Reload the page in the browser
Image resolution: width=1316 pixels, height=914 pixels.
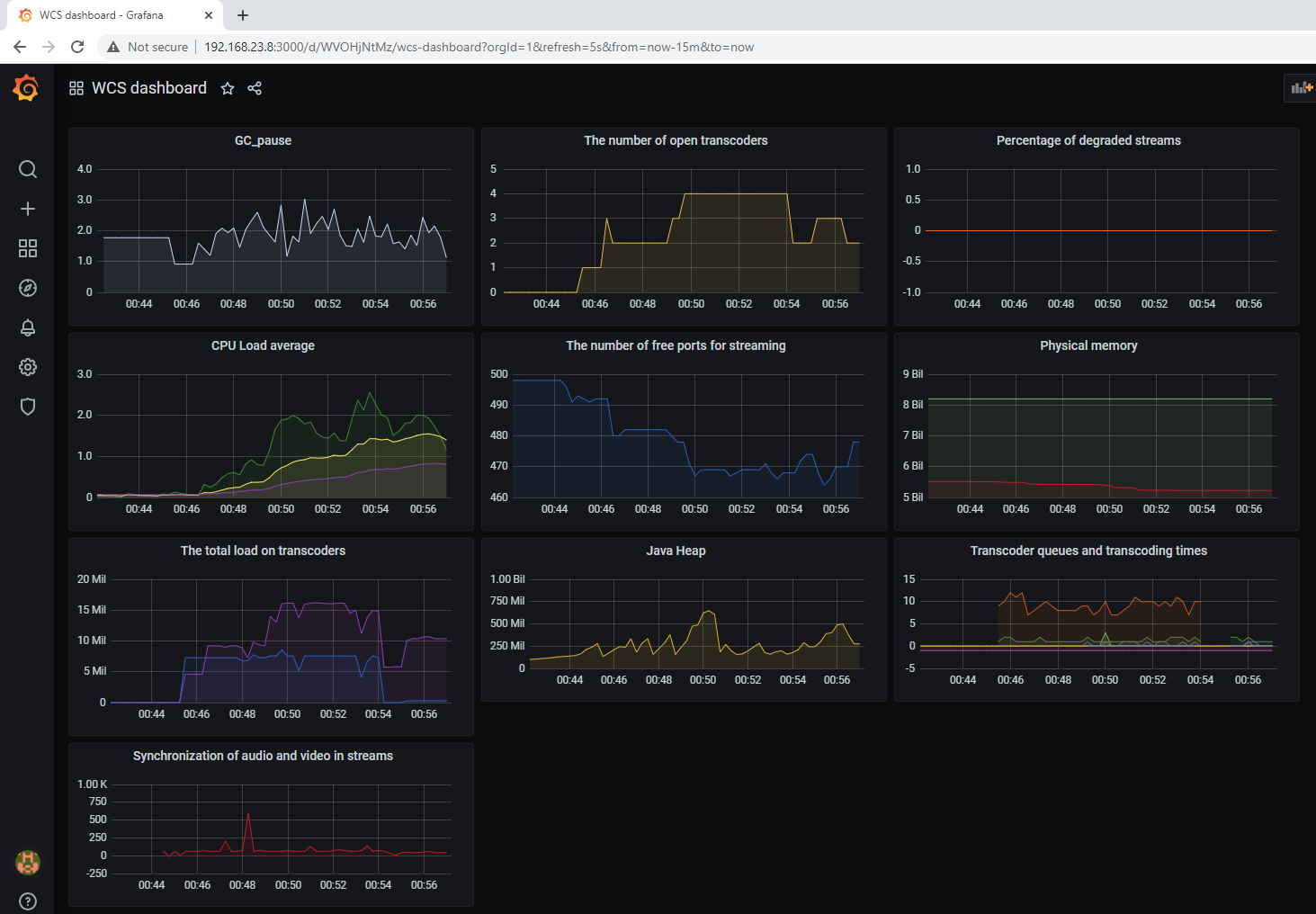click(x=76, y=46)
